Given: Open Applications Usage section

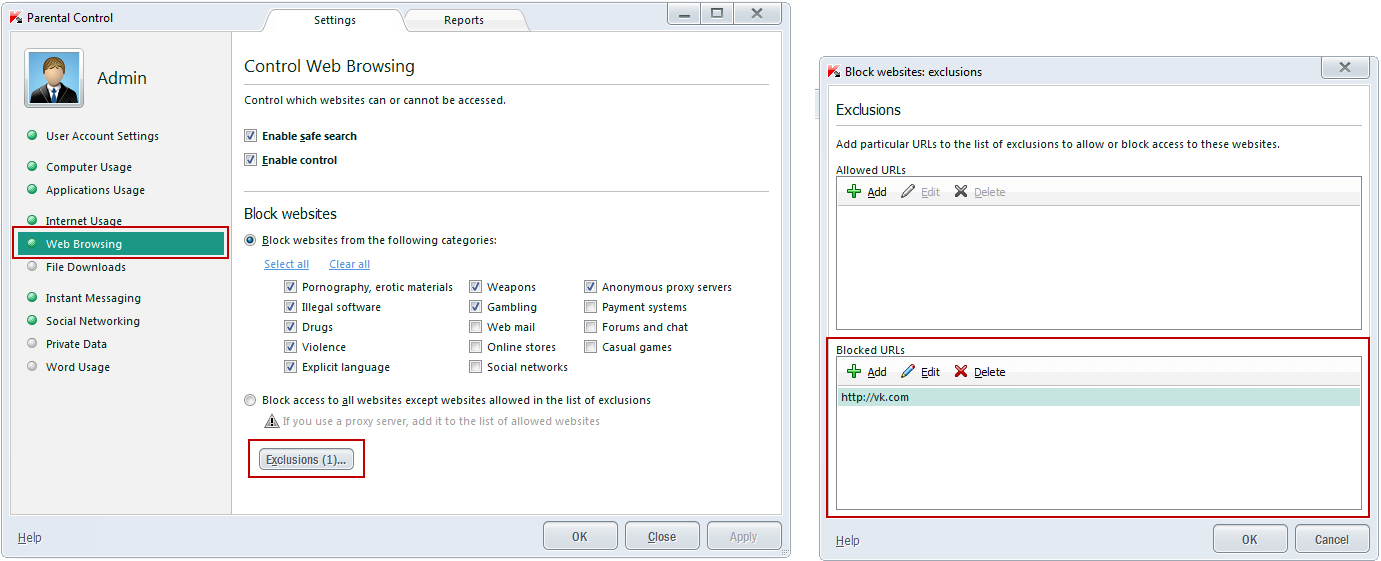Looking at the screenshot, I should click(x=95, y=190).
